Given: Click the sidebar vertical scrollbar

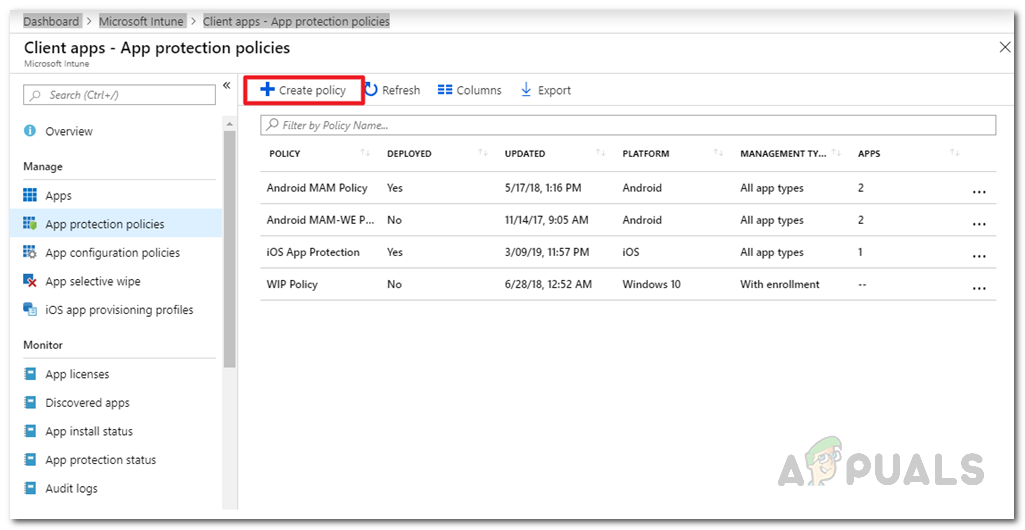Looking at the screenshot, I should tap(230, 250).
